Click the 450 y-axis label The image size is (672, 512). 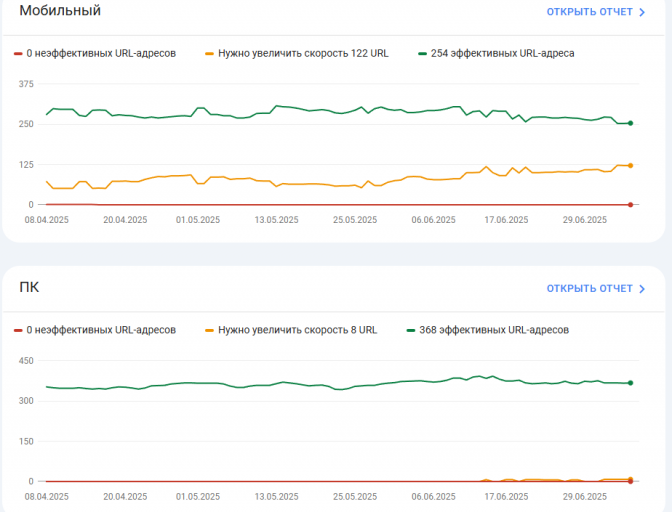pyautogui.click(x=26, y=361)
